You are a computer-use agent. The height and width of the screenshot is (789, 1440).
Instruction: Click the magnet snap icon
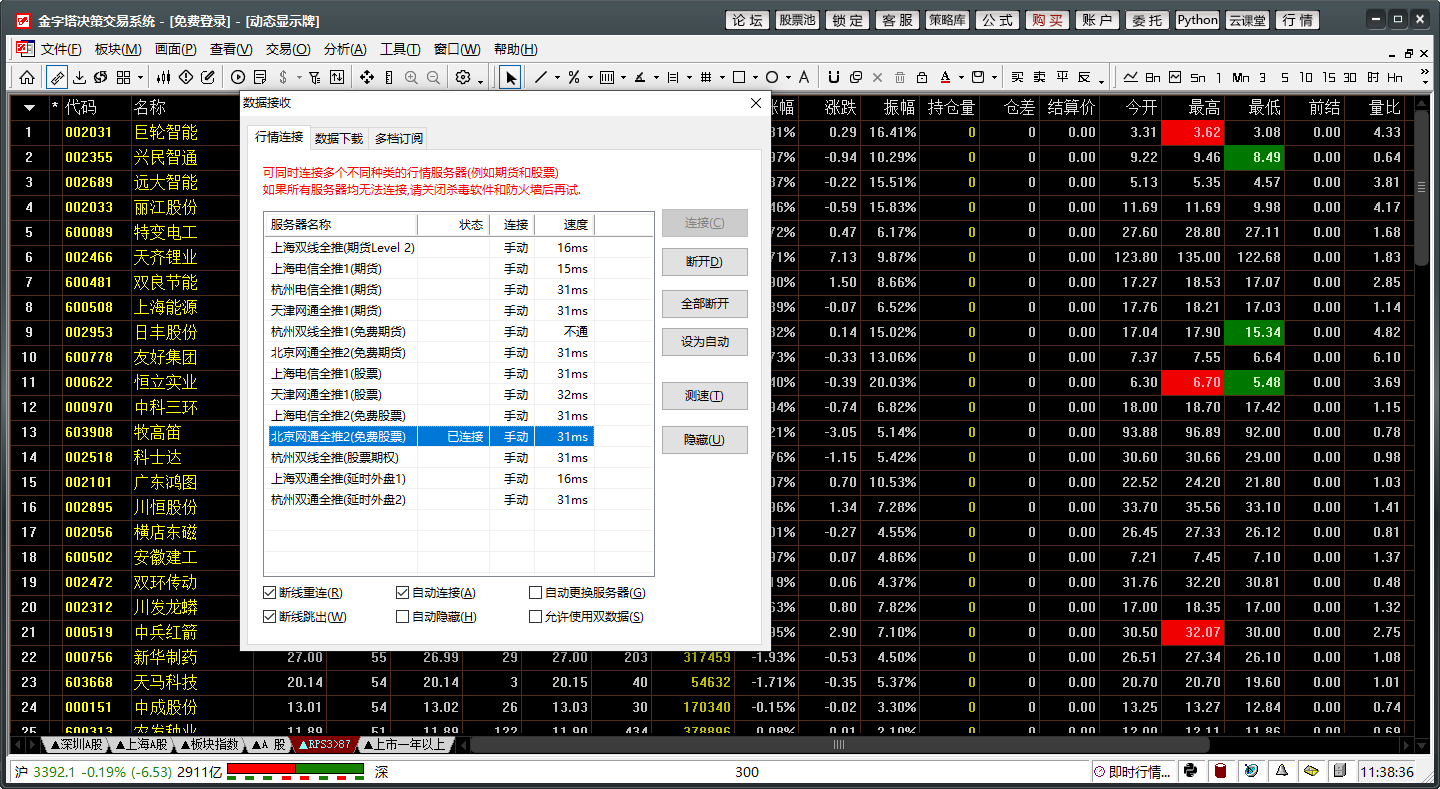[834, 77]
